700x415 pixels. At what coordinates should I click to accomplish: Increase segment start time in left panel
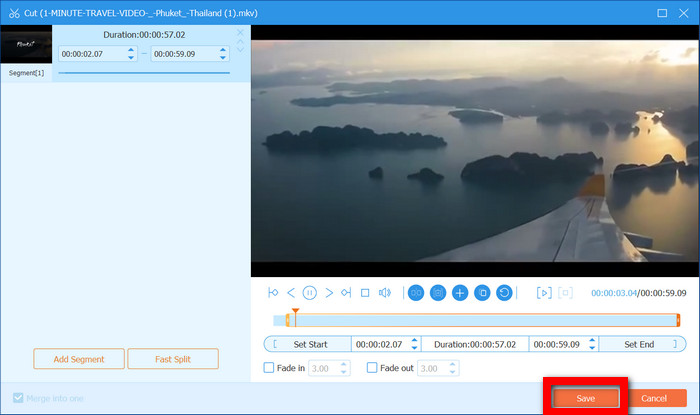point(131,50)
